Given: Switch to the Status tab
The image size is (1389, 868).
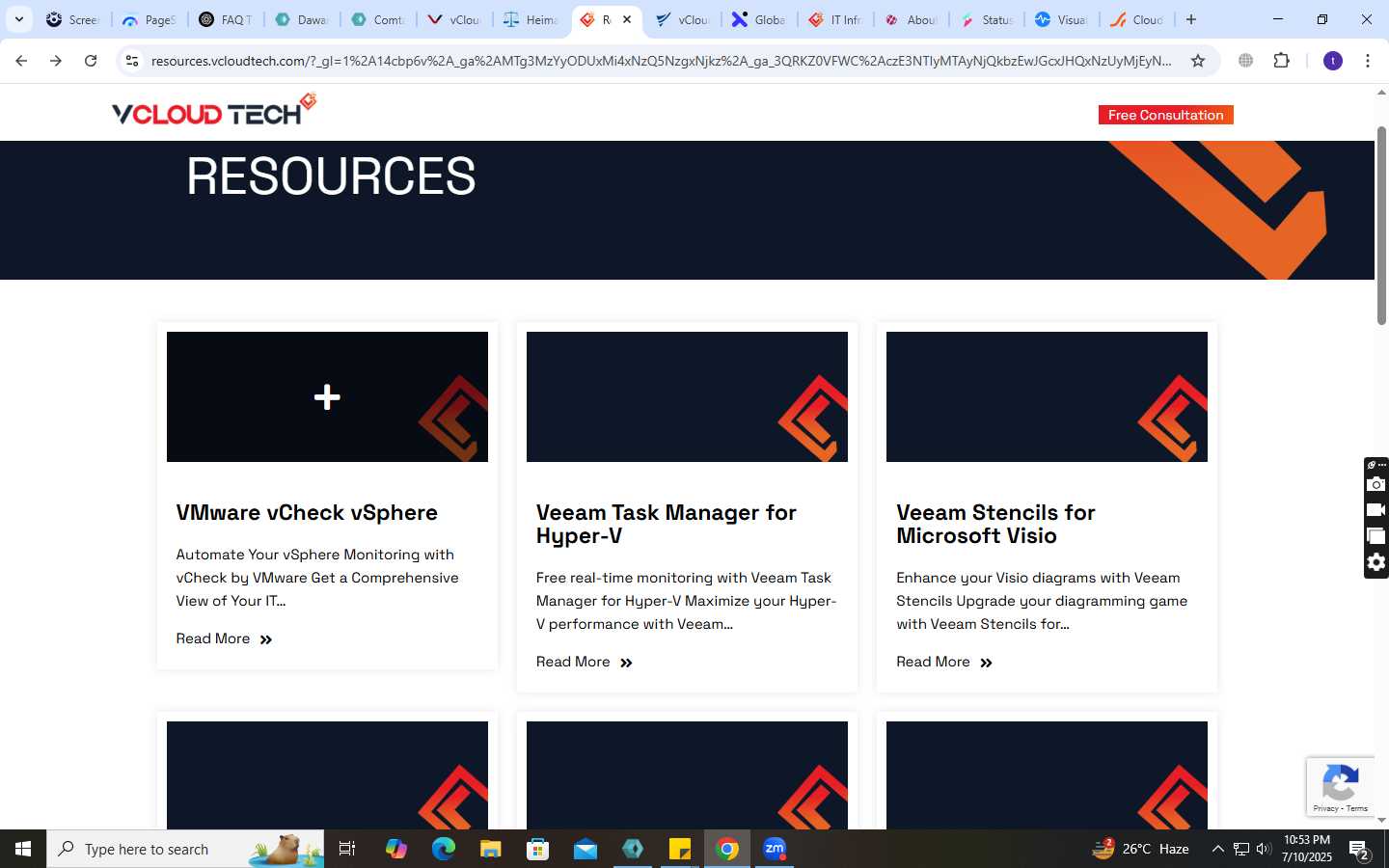Looking at the screenshot, I should coord(987,19).
